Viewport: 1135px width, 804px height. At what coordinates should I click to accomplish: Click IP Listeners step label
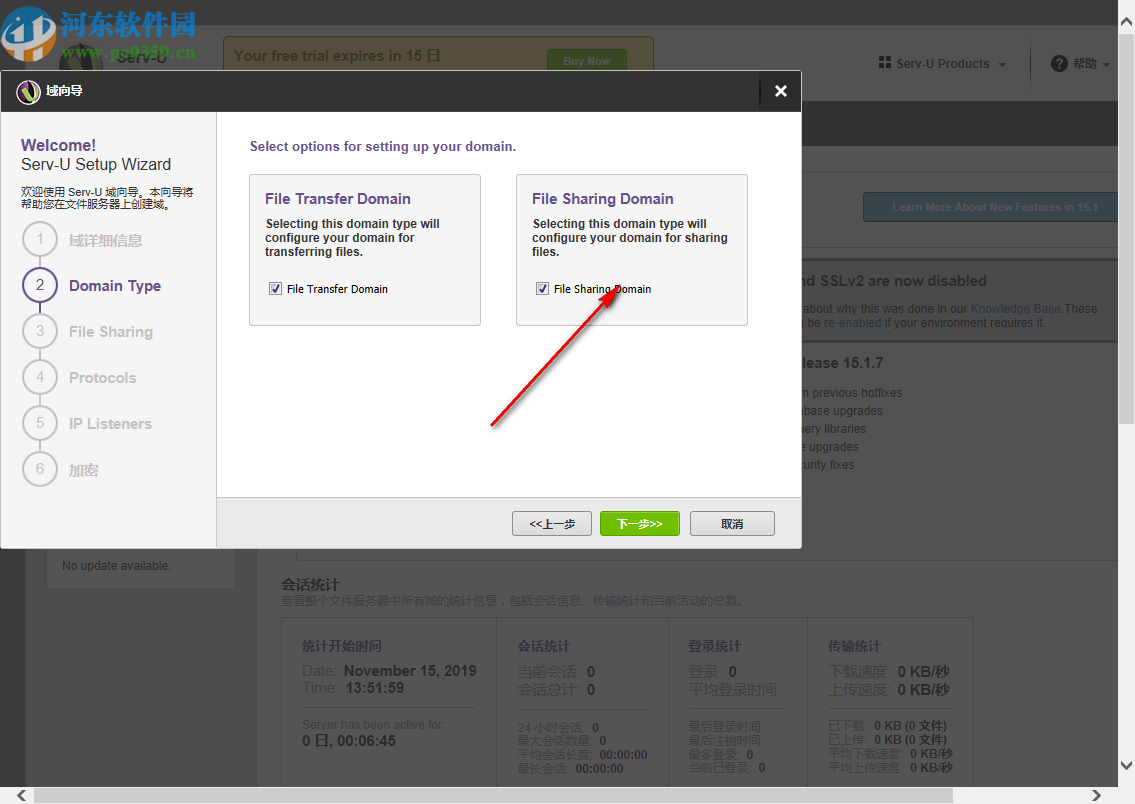(x=110, y=424)
